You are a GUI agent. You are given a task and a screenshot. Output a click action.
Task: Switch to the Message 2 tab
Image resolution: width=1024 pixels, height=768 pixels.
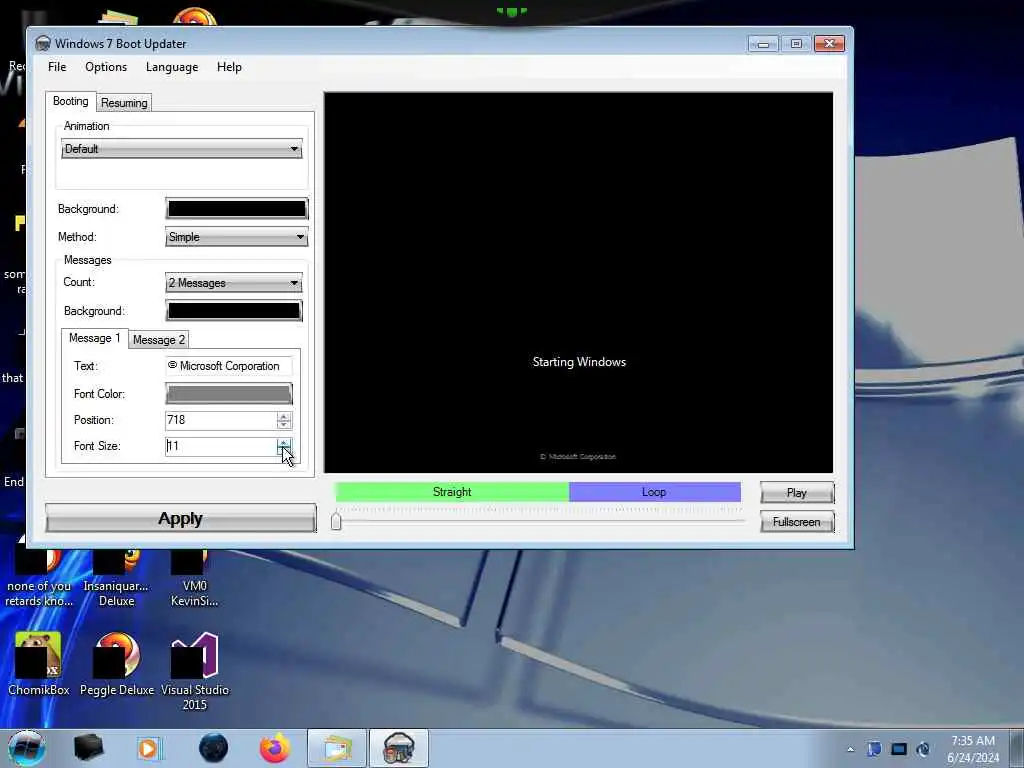[x=159, y=340]
